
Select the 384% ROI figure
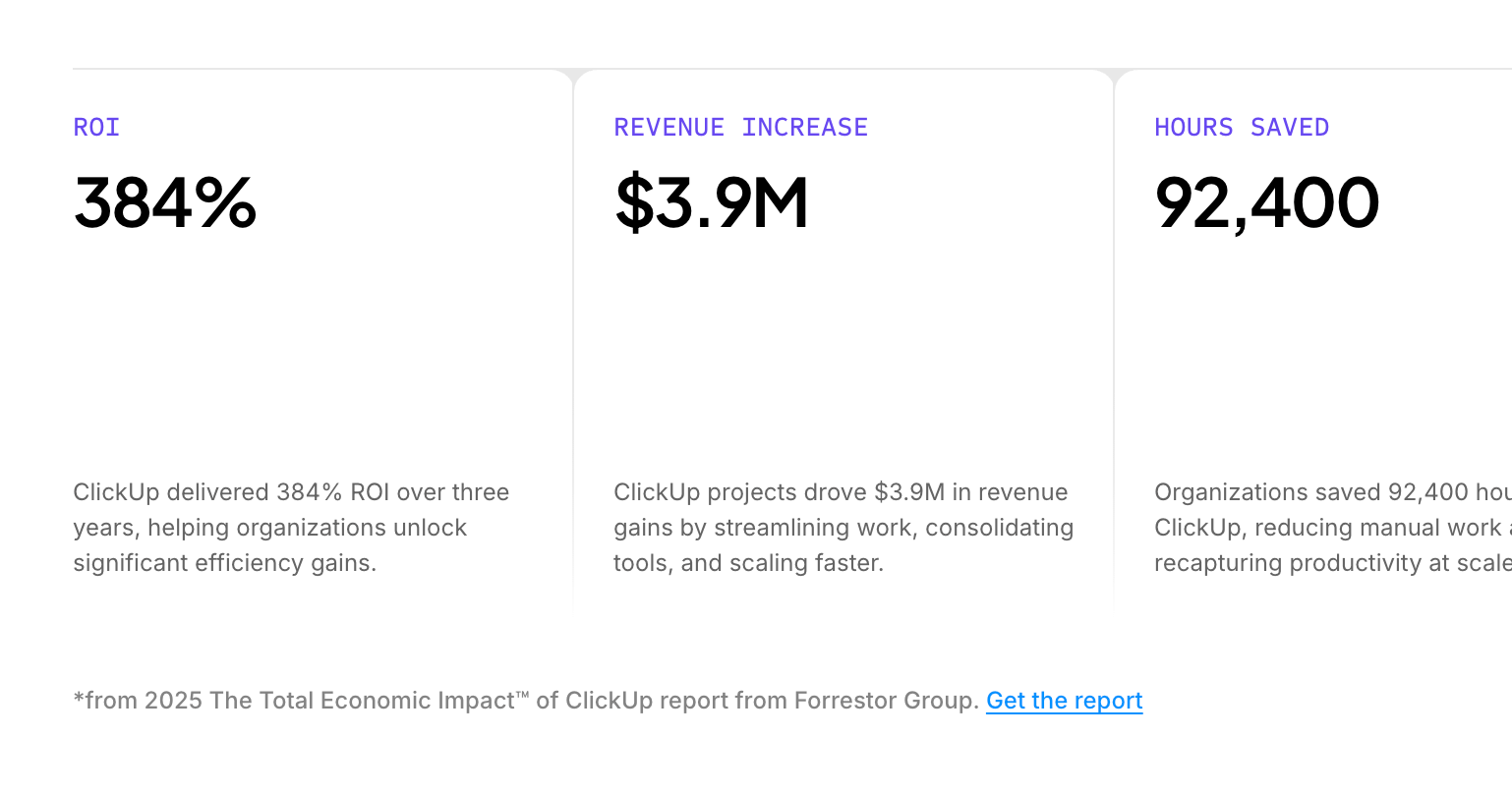pyautogui.click(x=165, y=203)
